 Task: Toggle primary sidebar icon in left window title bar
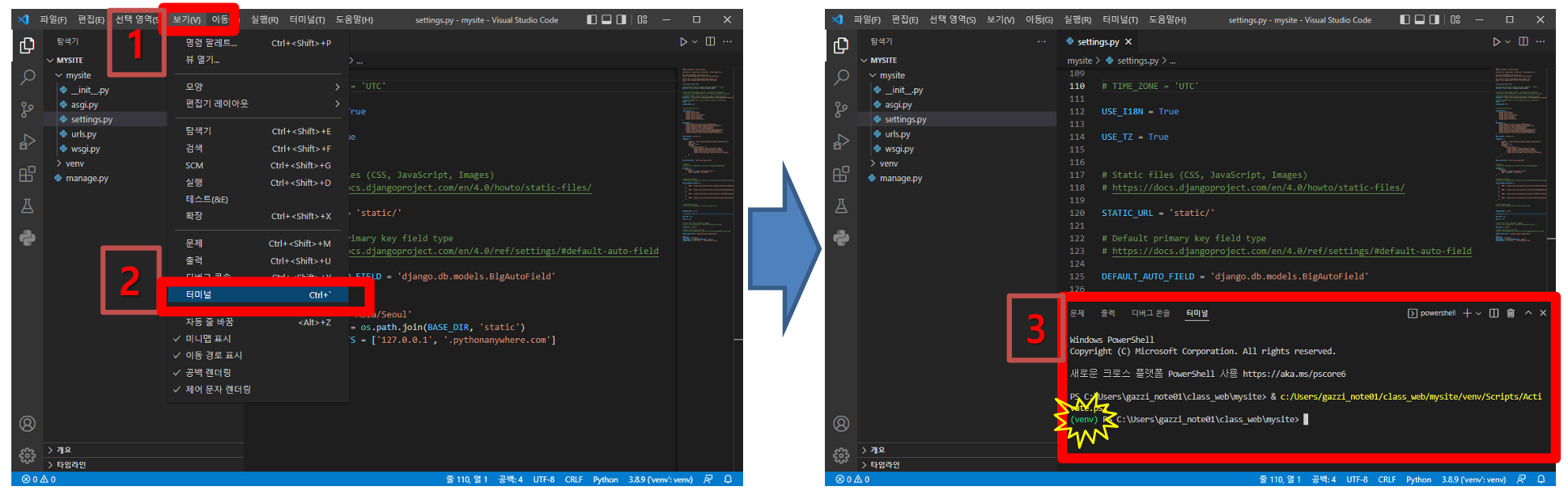592,19
